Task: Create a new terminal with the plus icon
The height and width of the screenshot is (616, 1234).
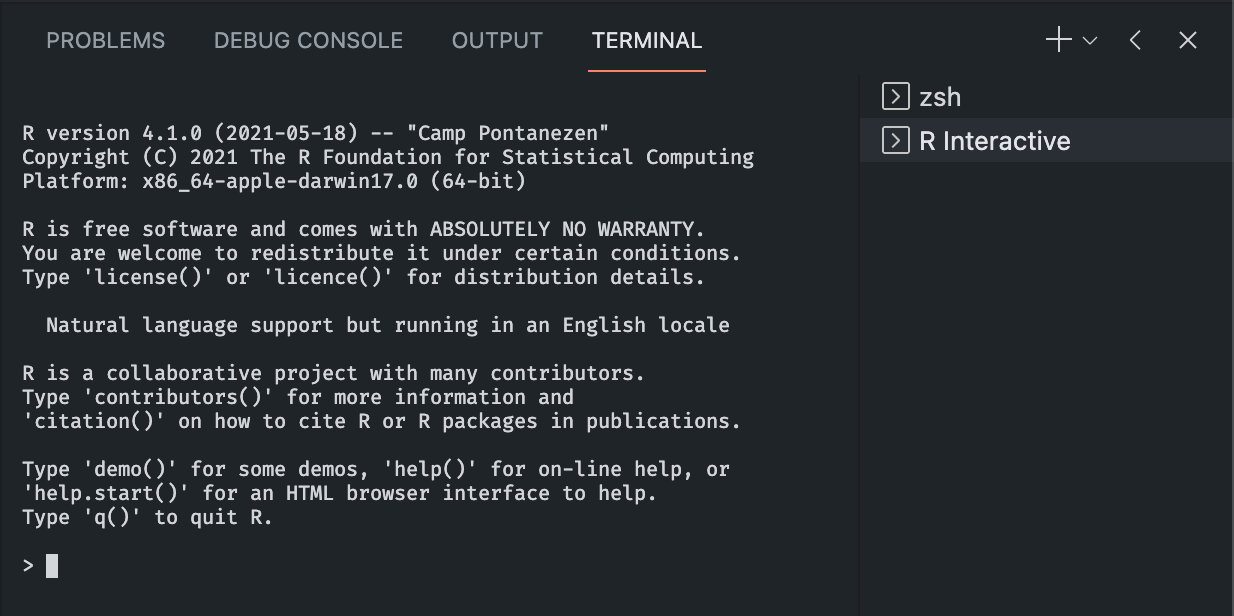Action: pyautogui.click(x=1059, y=40)
